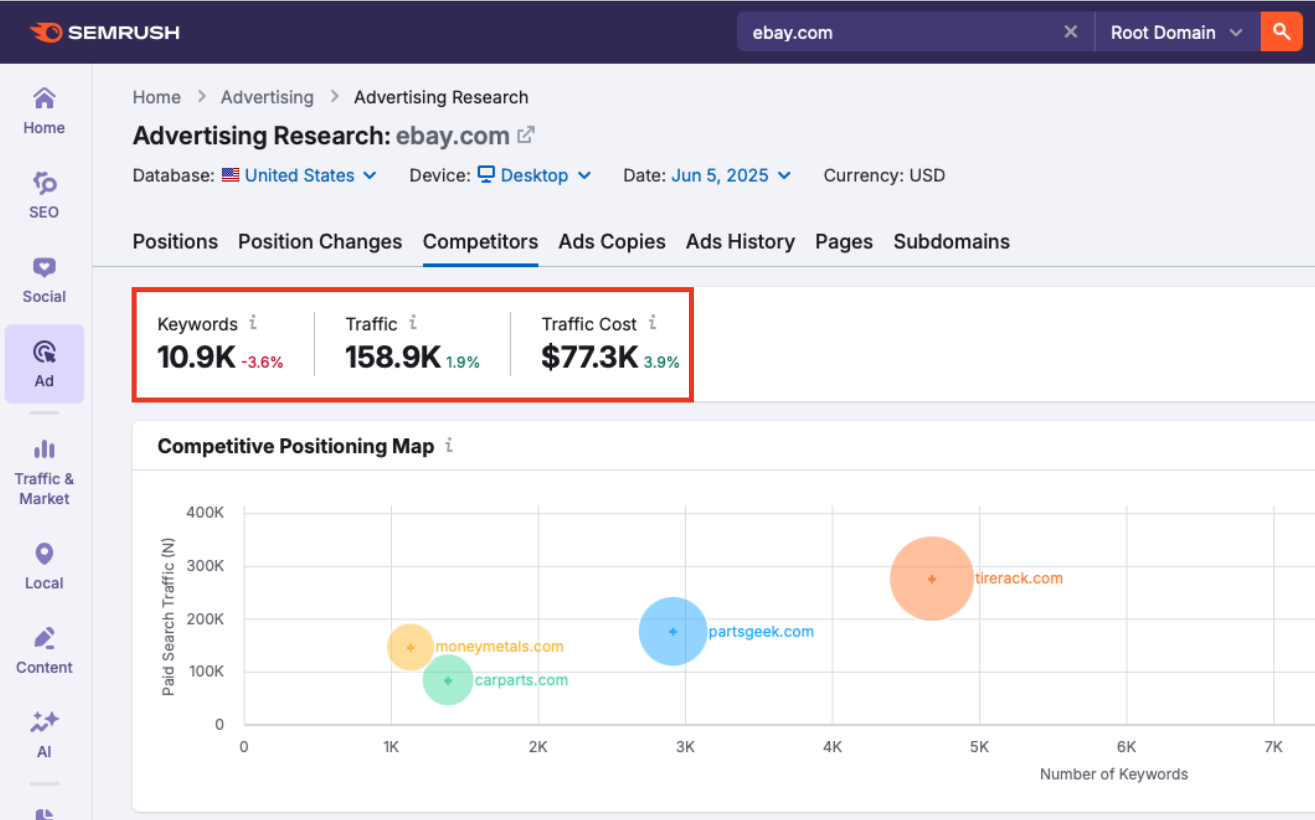
Task: Follow the Advertising breadcrumb link
Action: 267,97
